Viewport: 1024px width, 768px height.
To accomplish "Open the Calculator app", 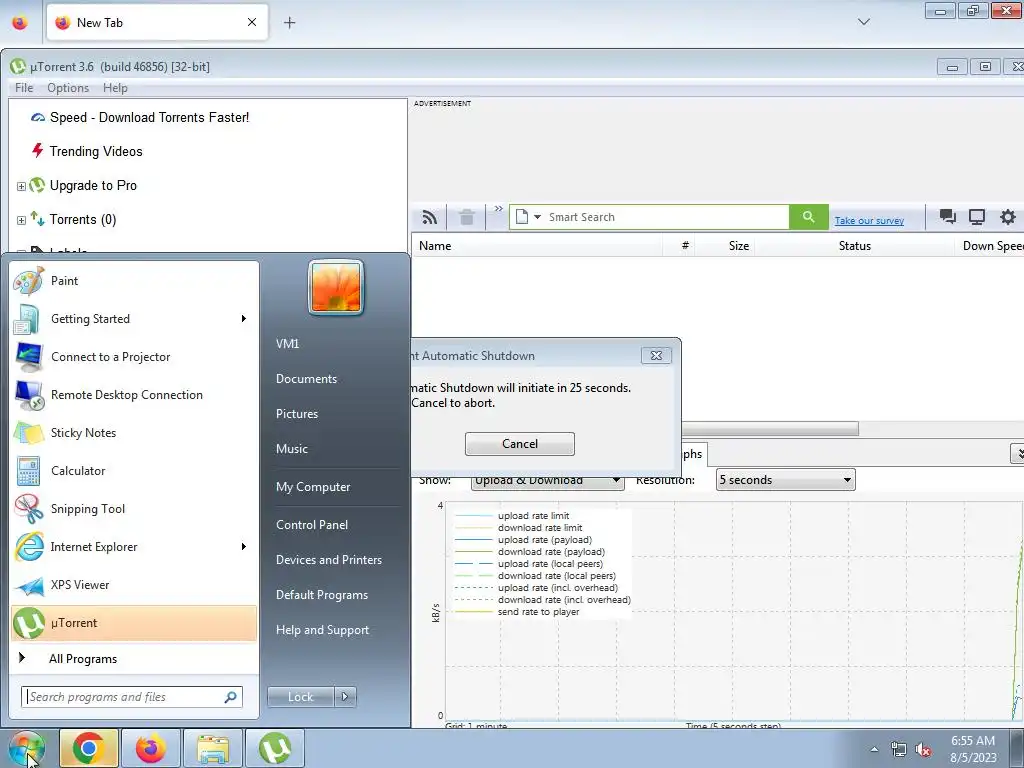I will pyautogui.click(x=134, y=471).
